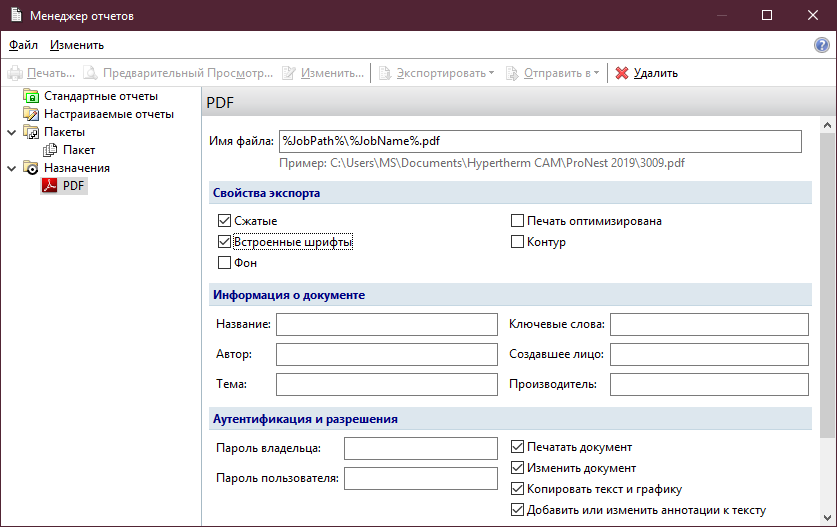837x527 pixels.
Task: Select Настраиваемые отчеты tree item
Action: [x=109, y=114]
